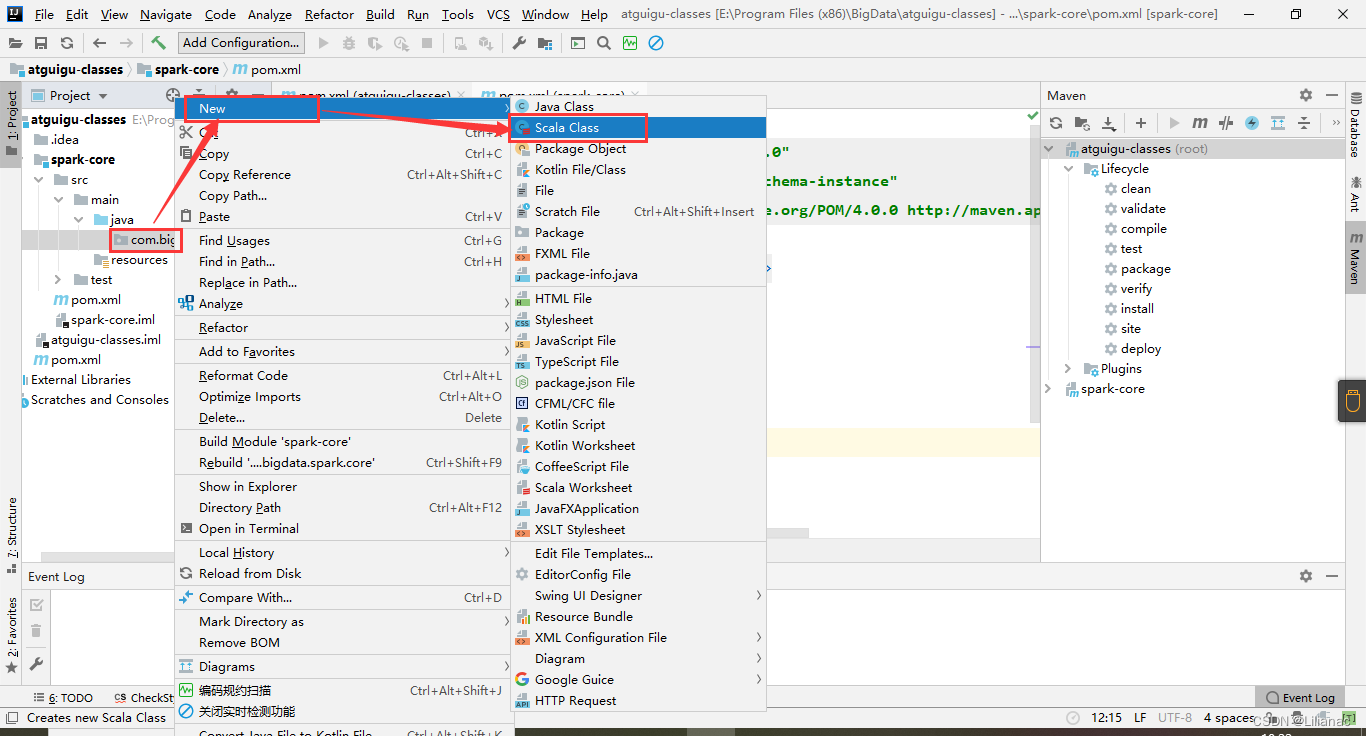Image resolution: width=1366 pixels, height=736 pixels.
Task: Click Reload from Disk menu item
Action: (x=342, y=573)
